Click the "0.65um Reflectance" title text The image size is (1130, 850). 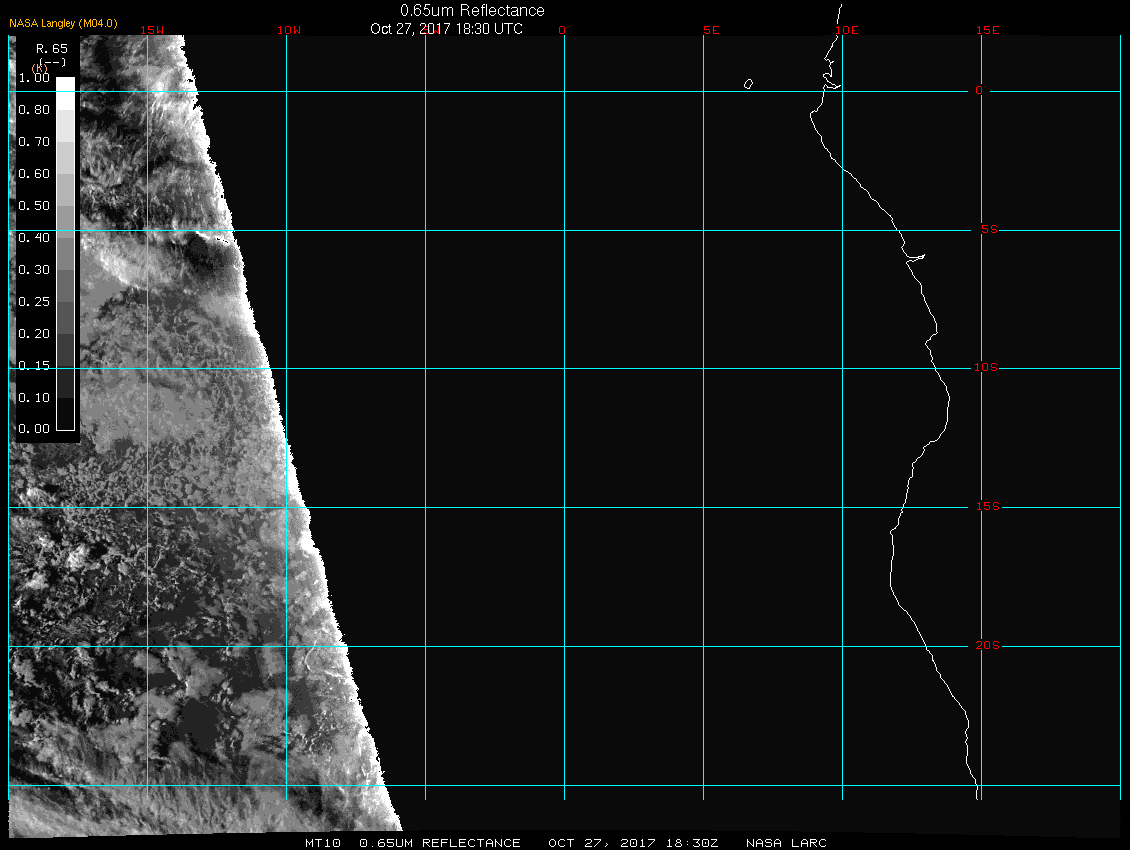pyautogui.click(x=472, y=10)
